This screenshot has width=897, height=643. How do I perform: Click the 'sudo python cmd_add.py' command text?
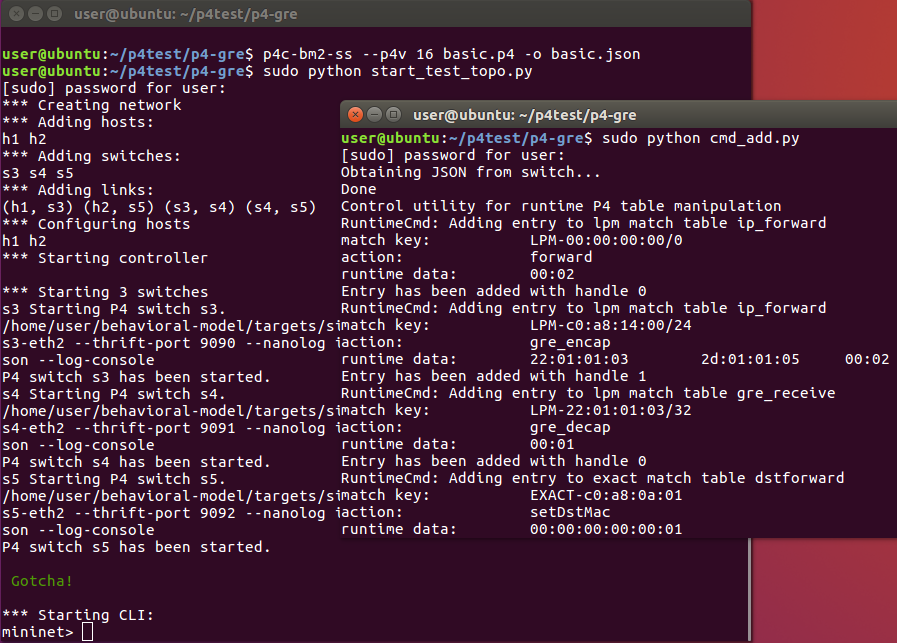coord(700,138)
